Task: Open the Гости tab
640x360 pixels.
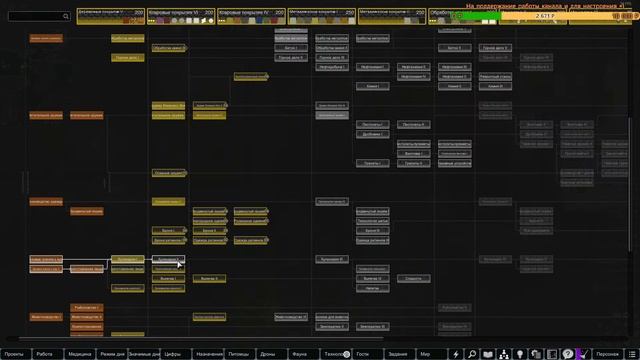Action: point(368,354)
